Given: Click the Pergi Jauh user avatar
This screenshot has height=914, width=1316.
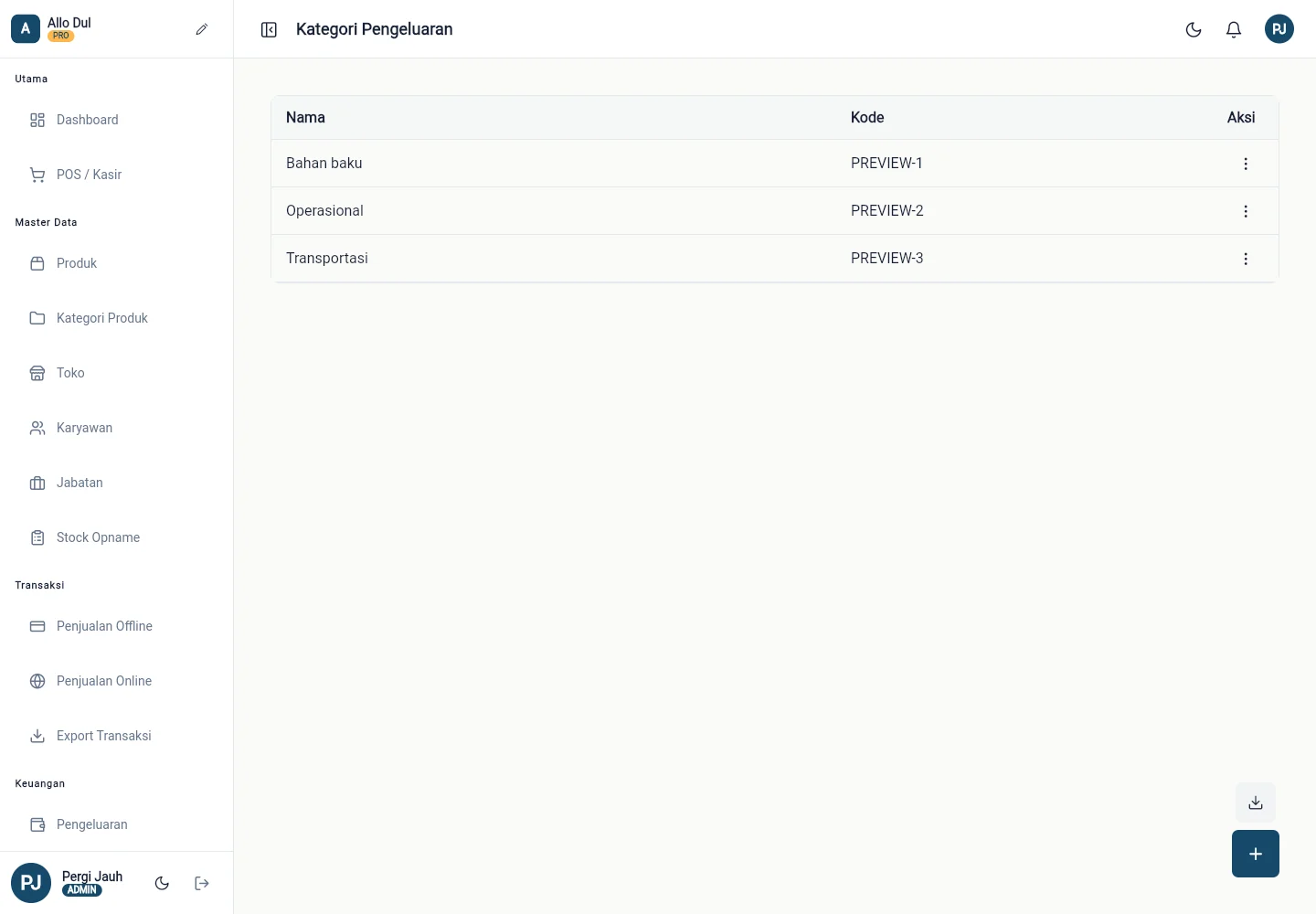Looking at the screenshot, I should 31,883.
